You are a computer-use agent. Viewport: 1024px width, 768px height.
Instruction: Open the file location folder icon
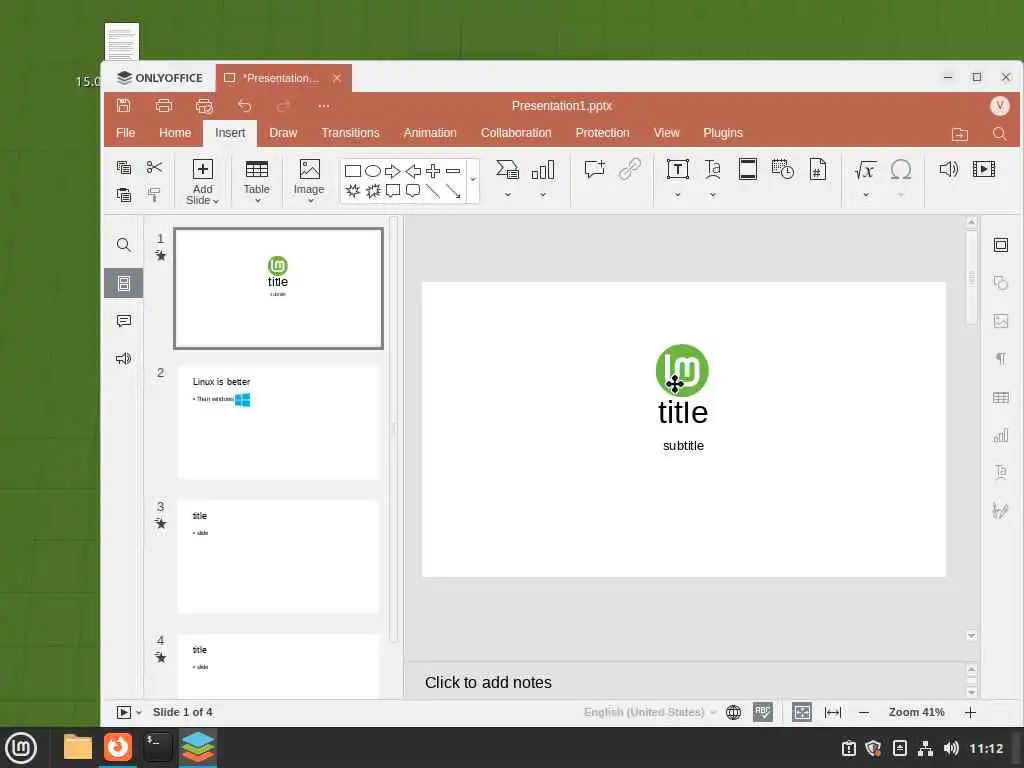(960, 134)
